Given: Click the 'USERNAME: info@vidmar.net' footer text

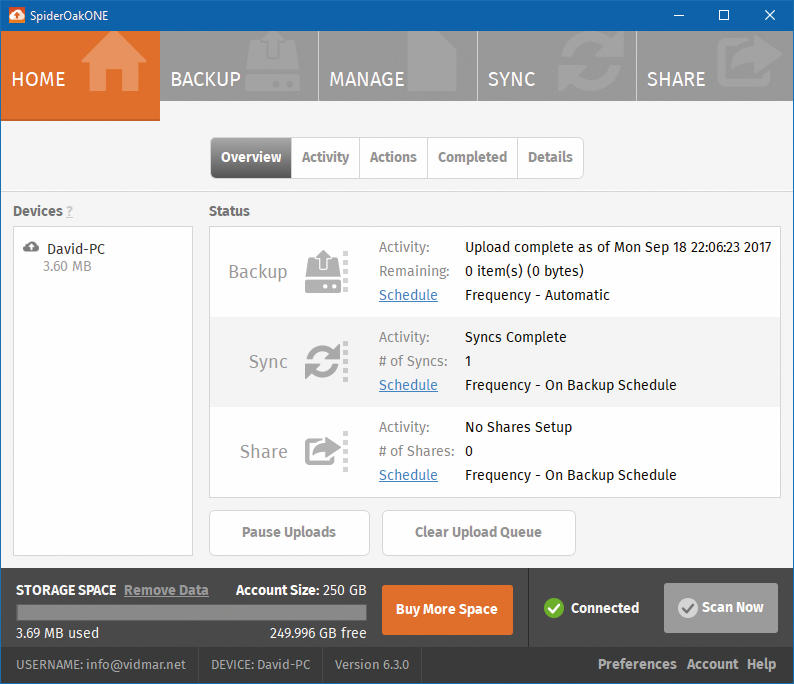Looking at the screenshot, I should (x=101, y=664).
